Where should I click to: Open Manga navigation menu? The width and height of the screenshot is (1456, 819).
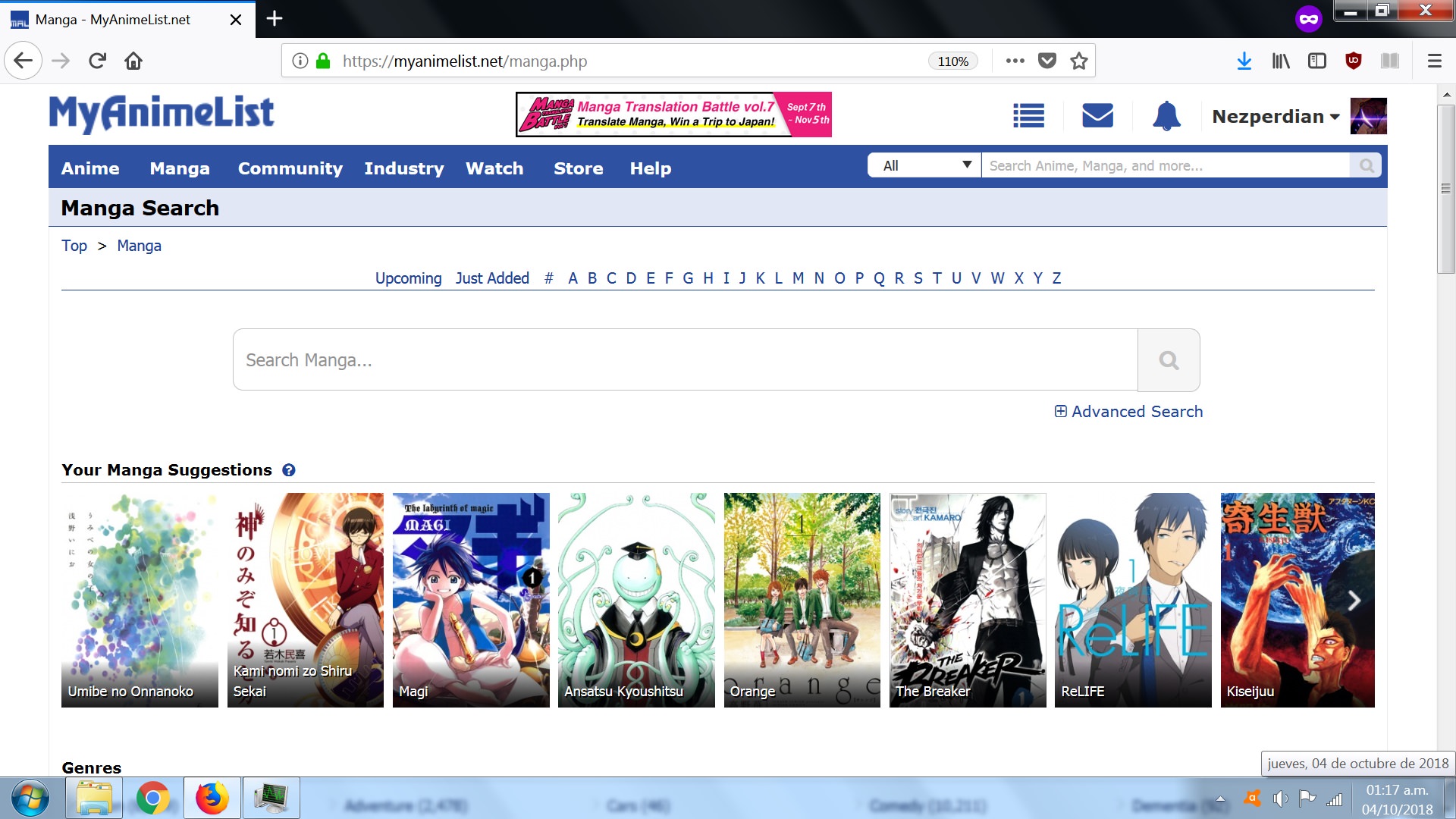[x=180, y=168]
